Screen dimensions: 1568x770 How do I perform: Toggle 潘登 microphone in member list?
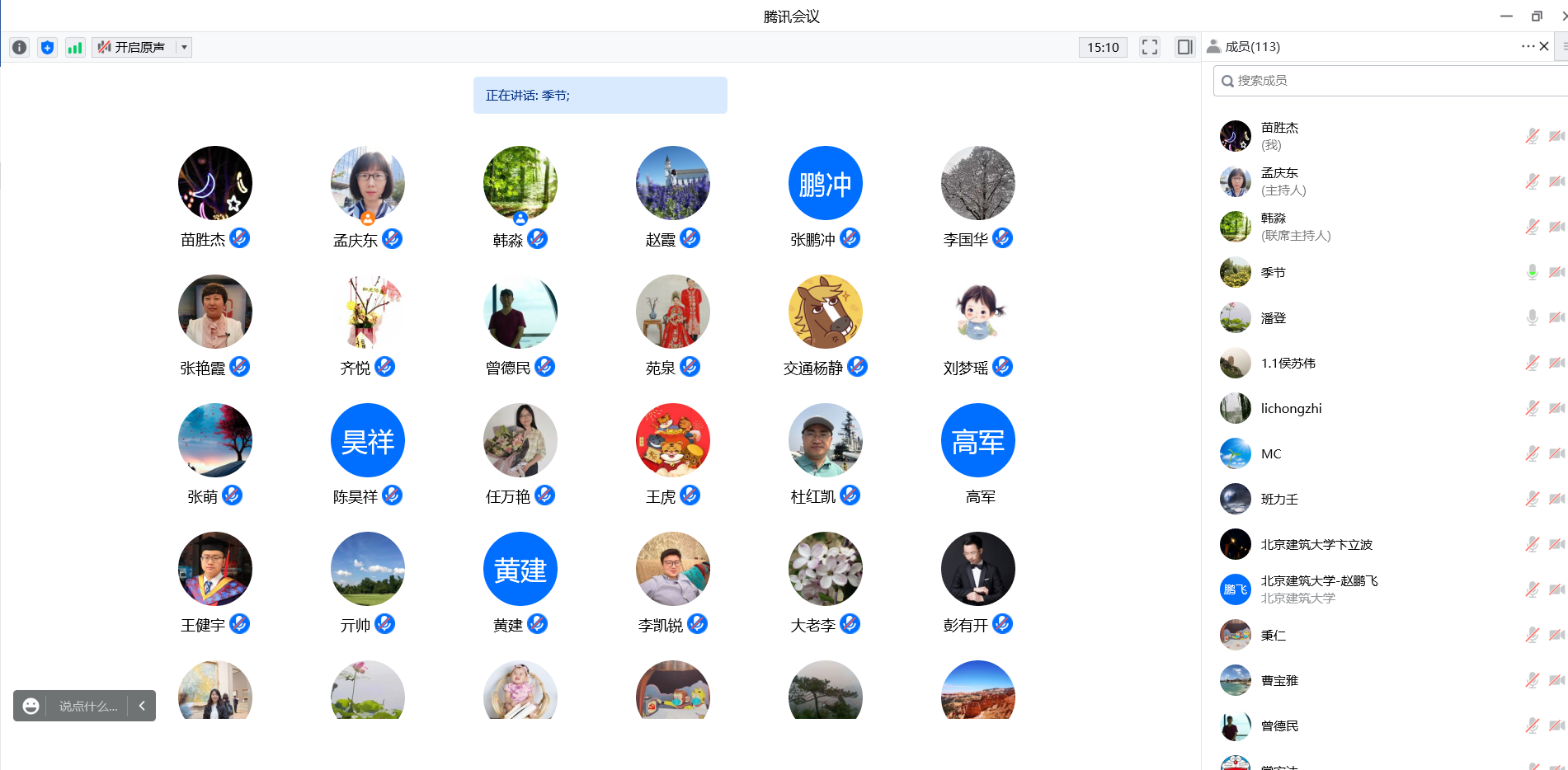pyautogui.click(x=1532, y=317)
